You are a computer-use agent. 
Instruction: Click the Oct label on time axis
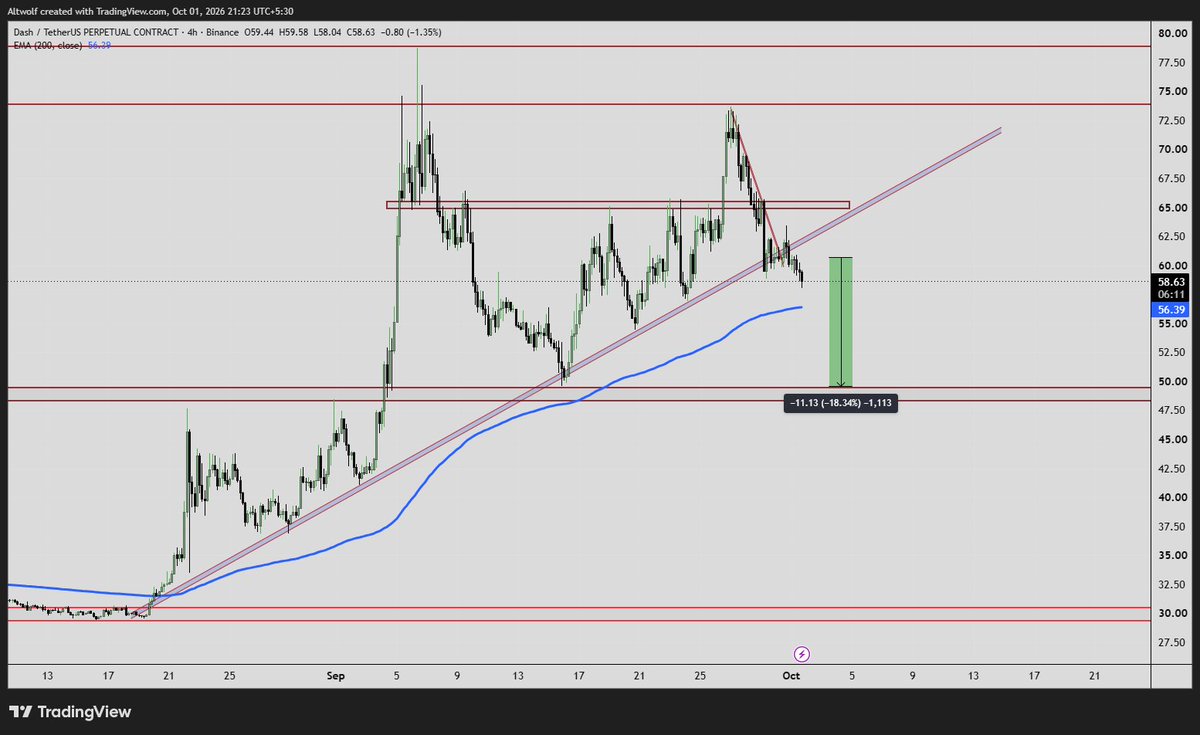coord(791,676)
